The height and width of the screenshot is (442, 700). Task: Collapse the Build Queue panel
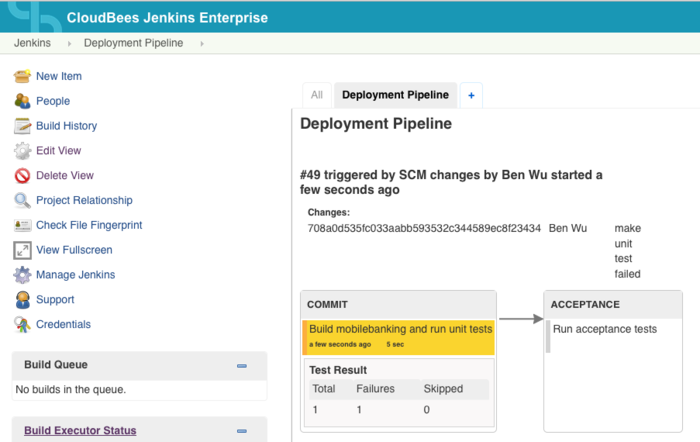[x=242, y=366]
